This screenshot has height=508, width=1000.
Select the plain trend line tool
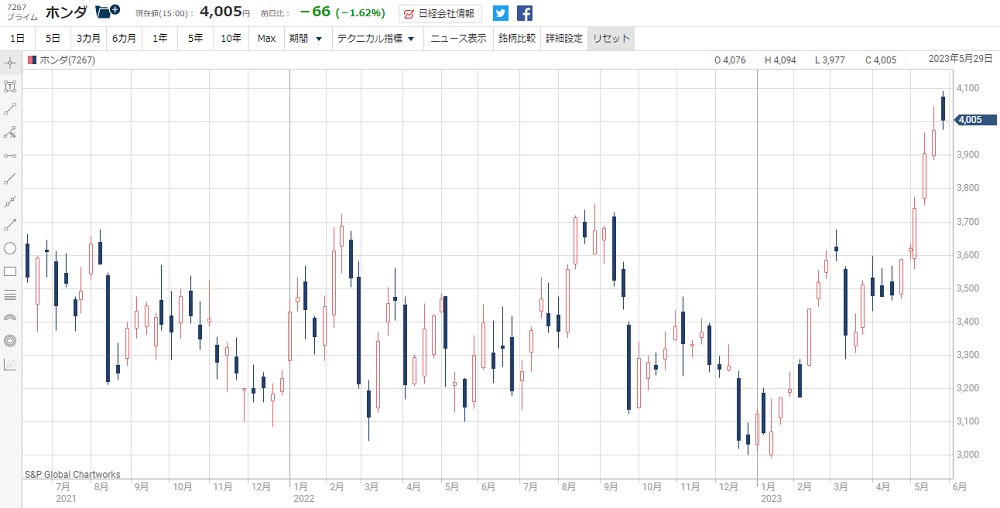tap(10, 178)
